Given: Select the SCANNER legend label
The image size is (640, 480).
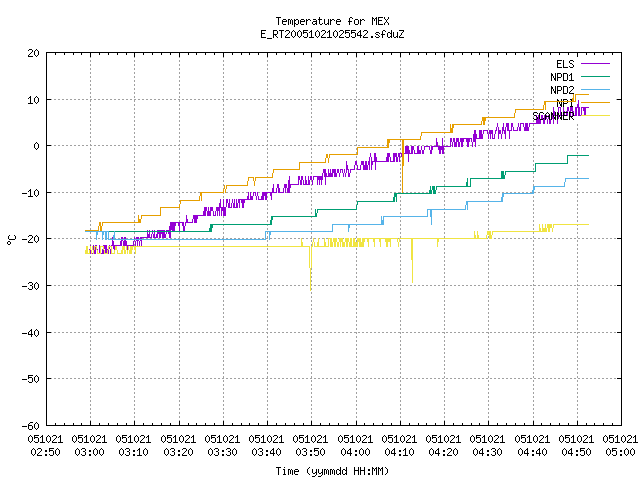Looking at the screenshot, I should click(x=553, y=116).
